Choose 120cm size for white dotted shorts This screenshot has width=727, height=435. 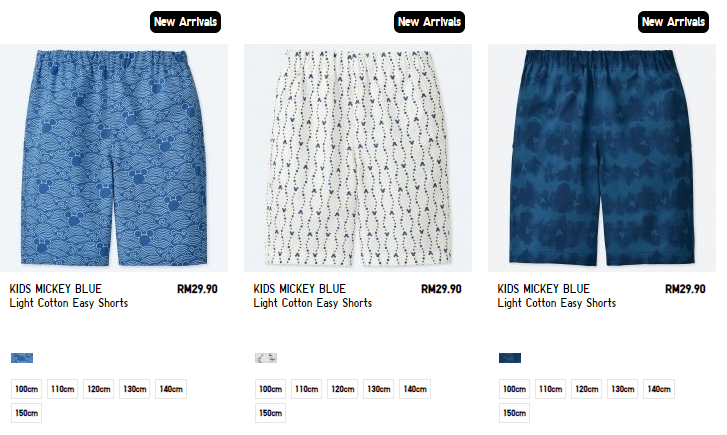[343, 389]
